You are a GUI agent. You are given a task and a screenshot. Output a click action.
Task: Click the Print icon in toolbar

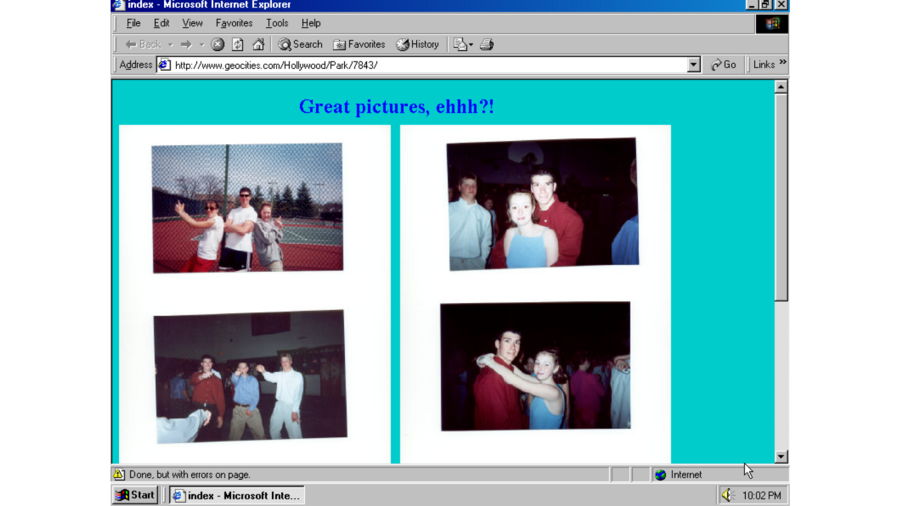coord(487,45)
